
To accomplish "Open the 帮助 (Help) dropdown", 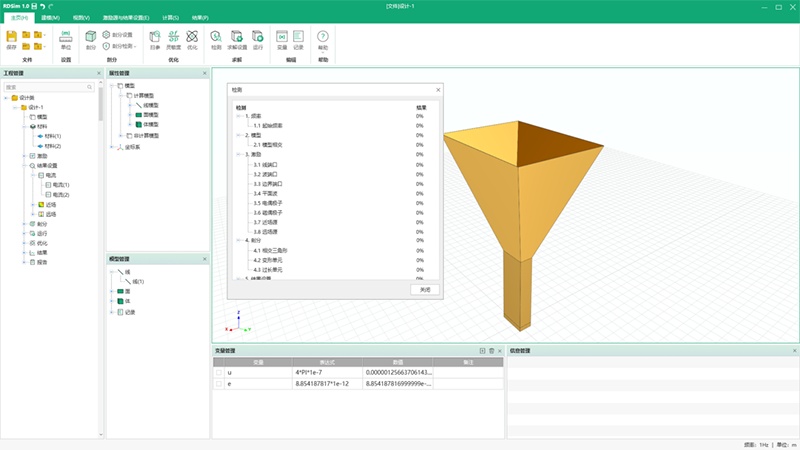I will pyautogui.click(x=322, y=40).
